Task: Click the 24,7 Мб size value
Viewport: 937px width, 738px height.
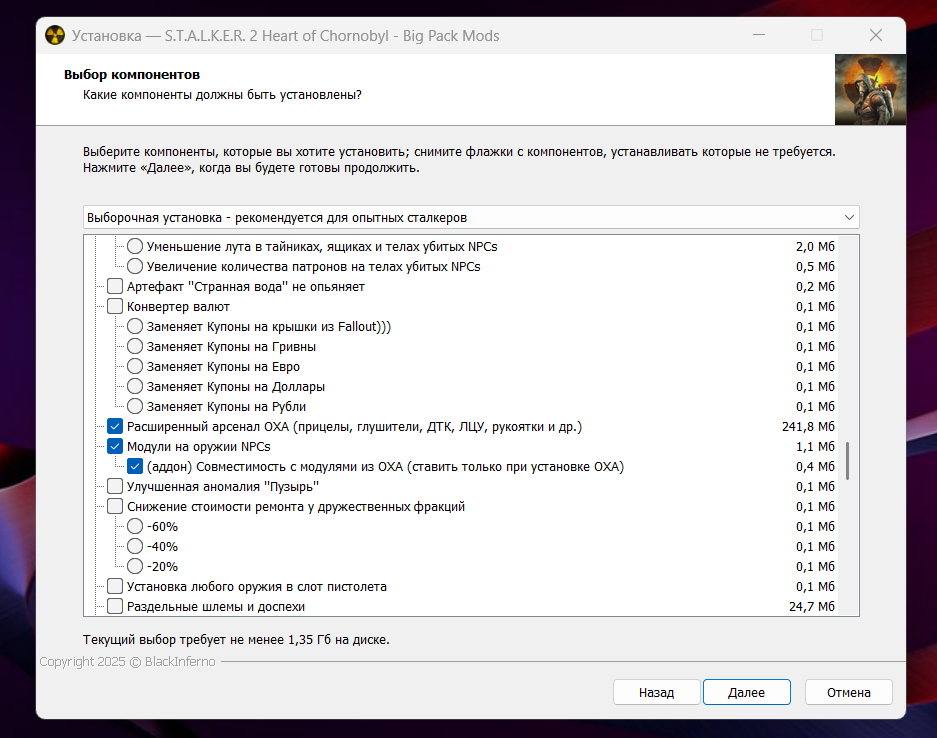Action: [x=812, y=607]
